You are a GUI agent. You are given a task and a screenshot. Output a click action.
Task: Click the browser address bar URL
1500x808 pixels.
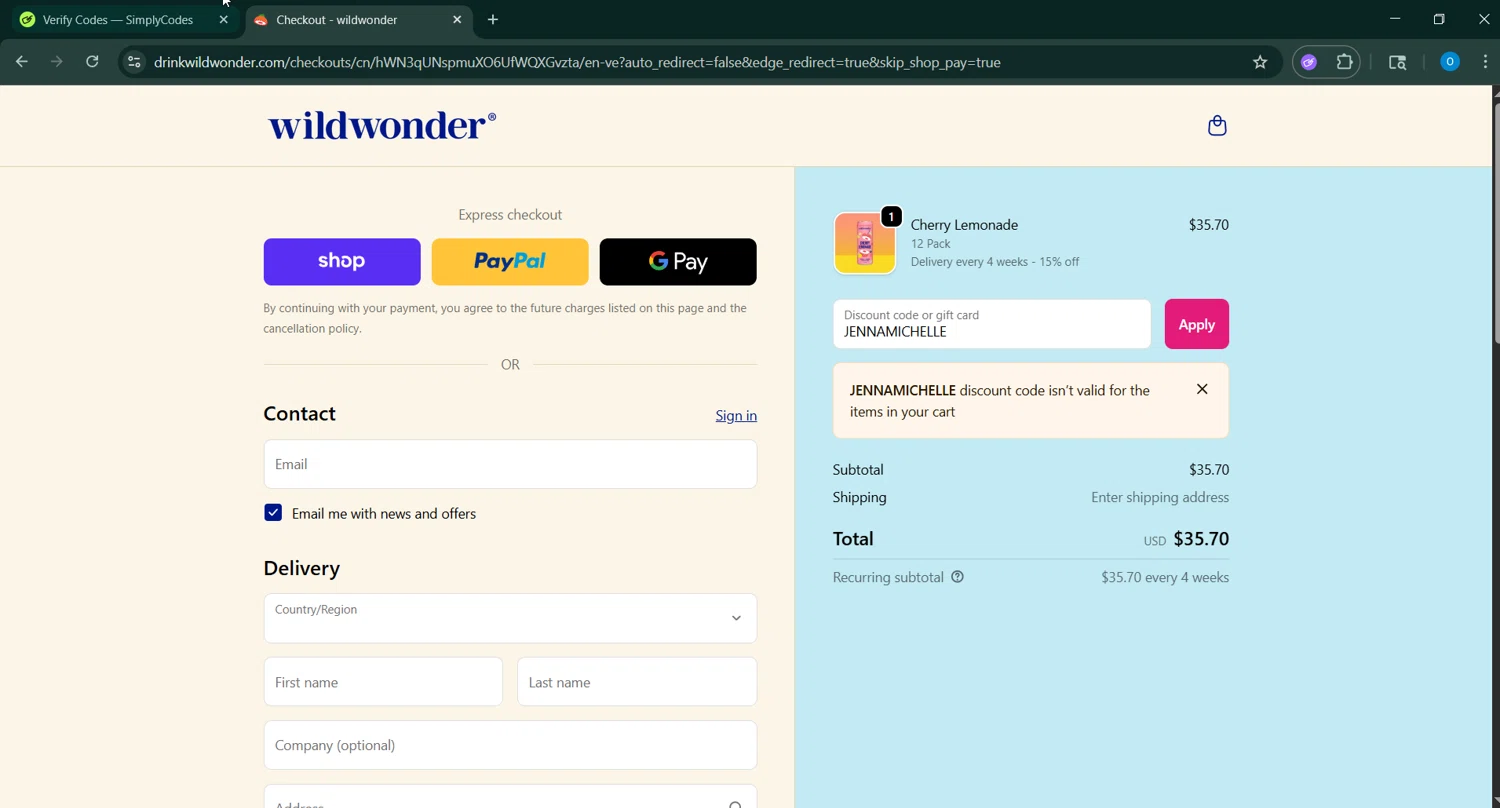coord(577,62)
